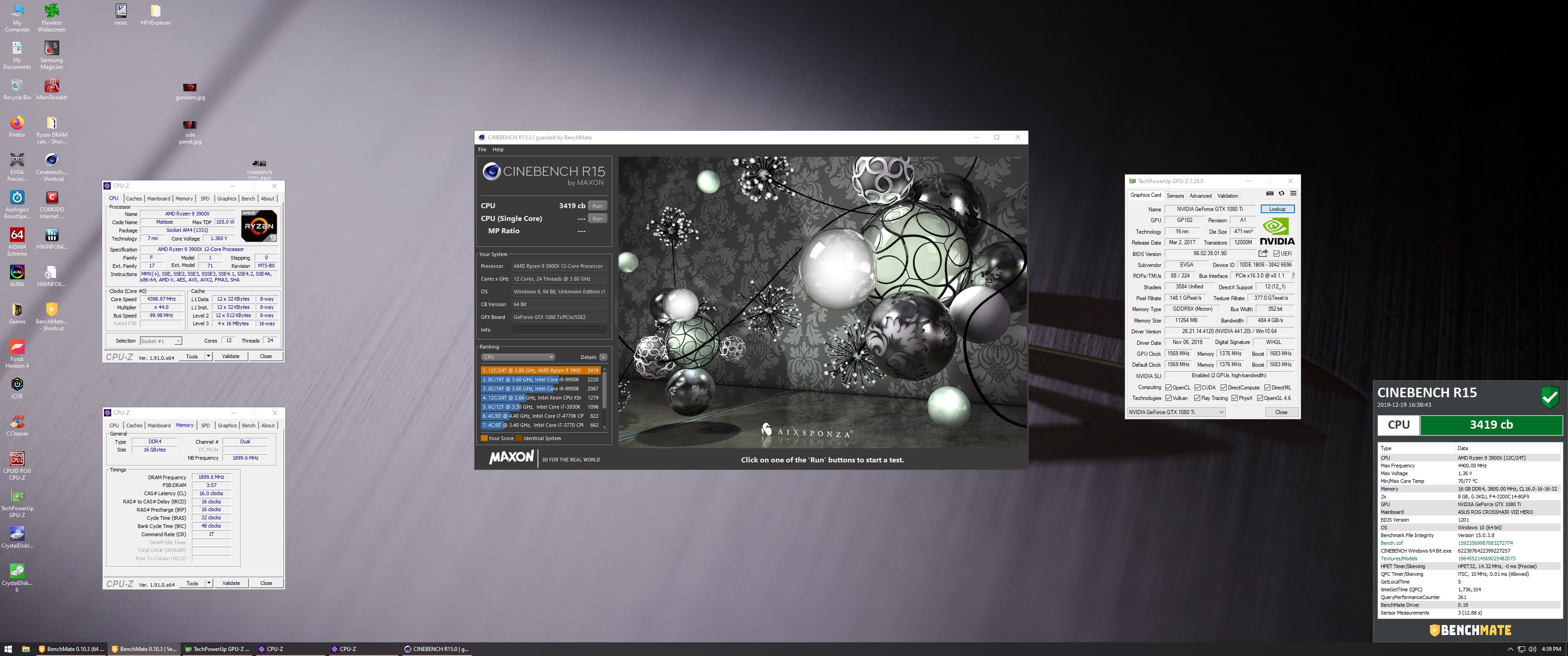Open CCleaner desktop icon
This screenshot has width=1568, height=656.
pyautogui.click(x=17, y=425)
